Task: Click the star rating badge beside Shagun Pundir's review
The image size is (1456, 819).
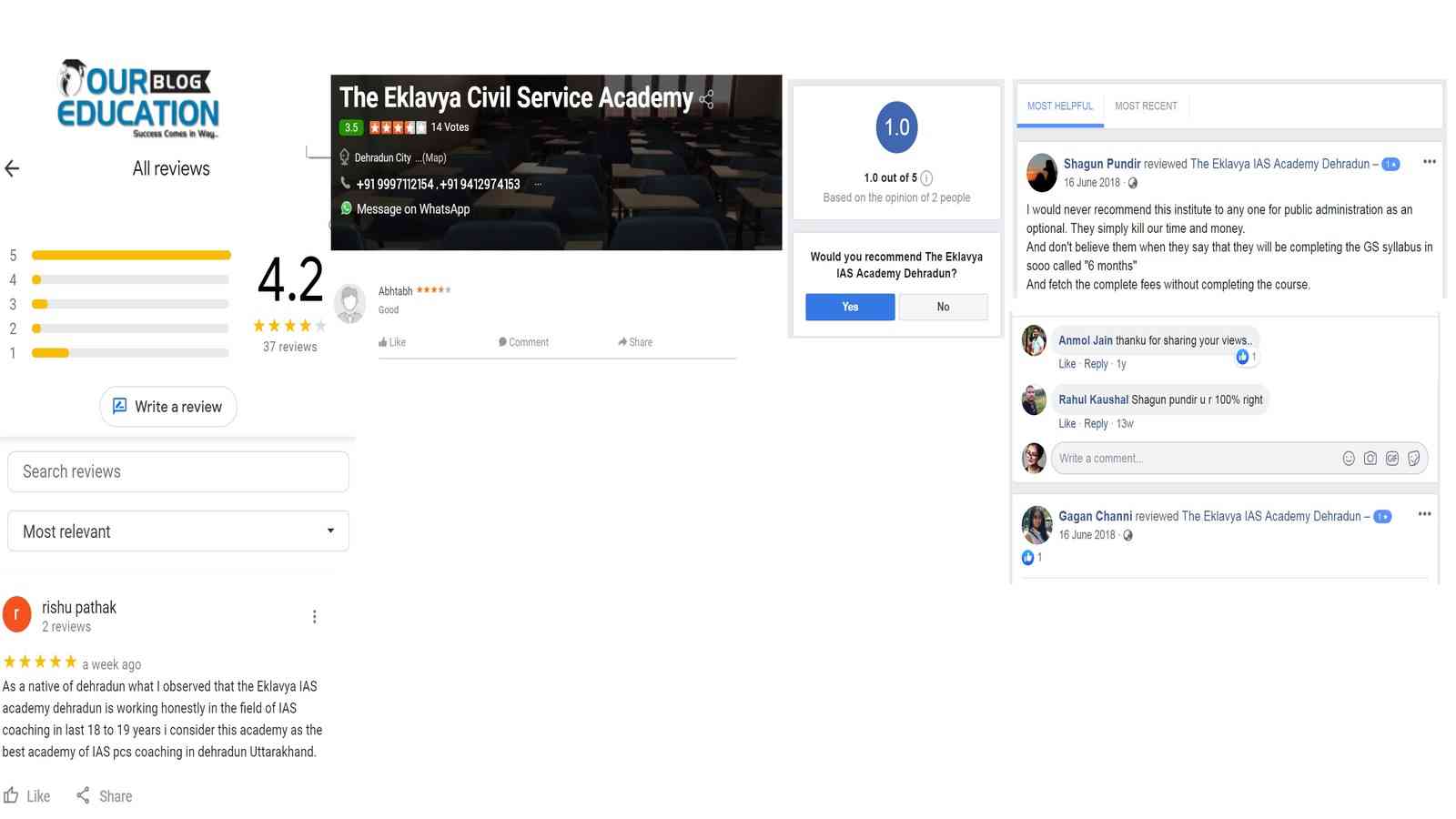Action: (x=1390, y=165)
